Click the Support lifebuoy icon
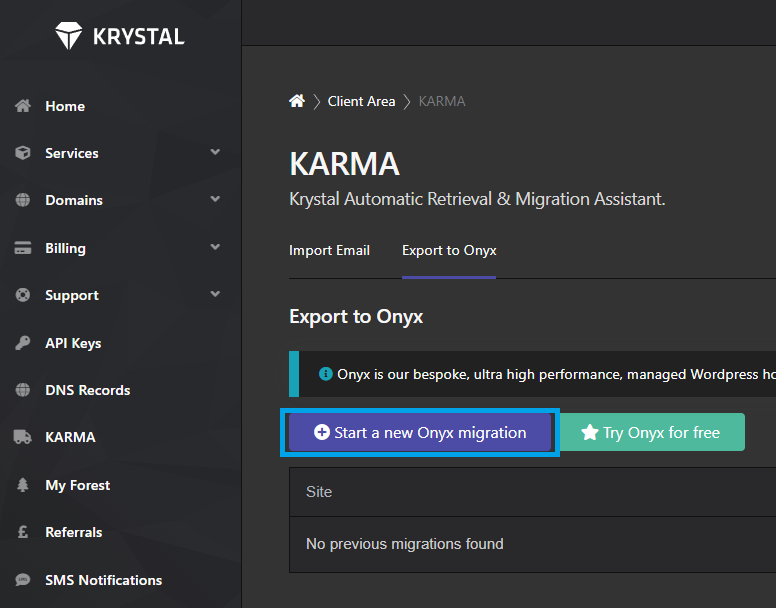This screenshot has height=608, width=776. coord(23,295)
